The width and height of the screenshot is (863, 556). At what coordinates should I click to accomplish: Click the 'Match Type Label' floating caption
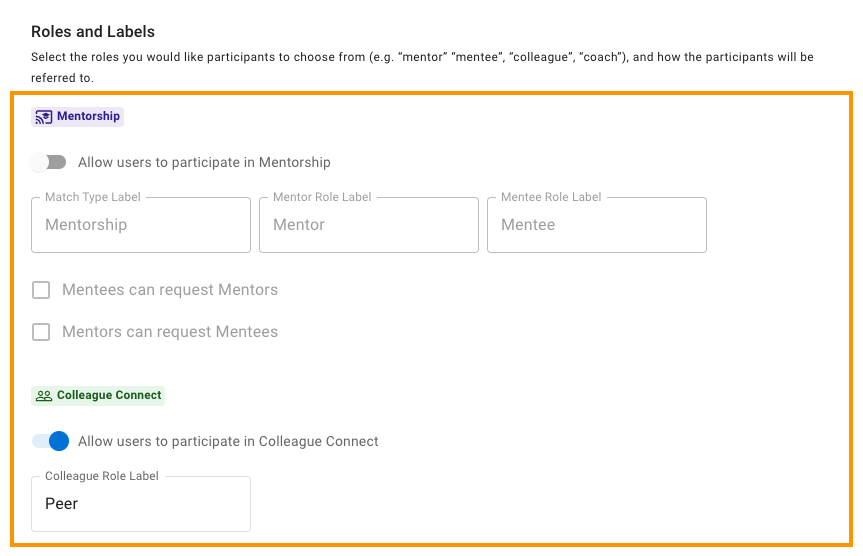coord(93,197)
